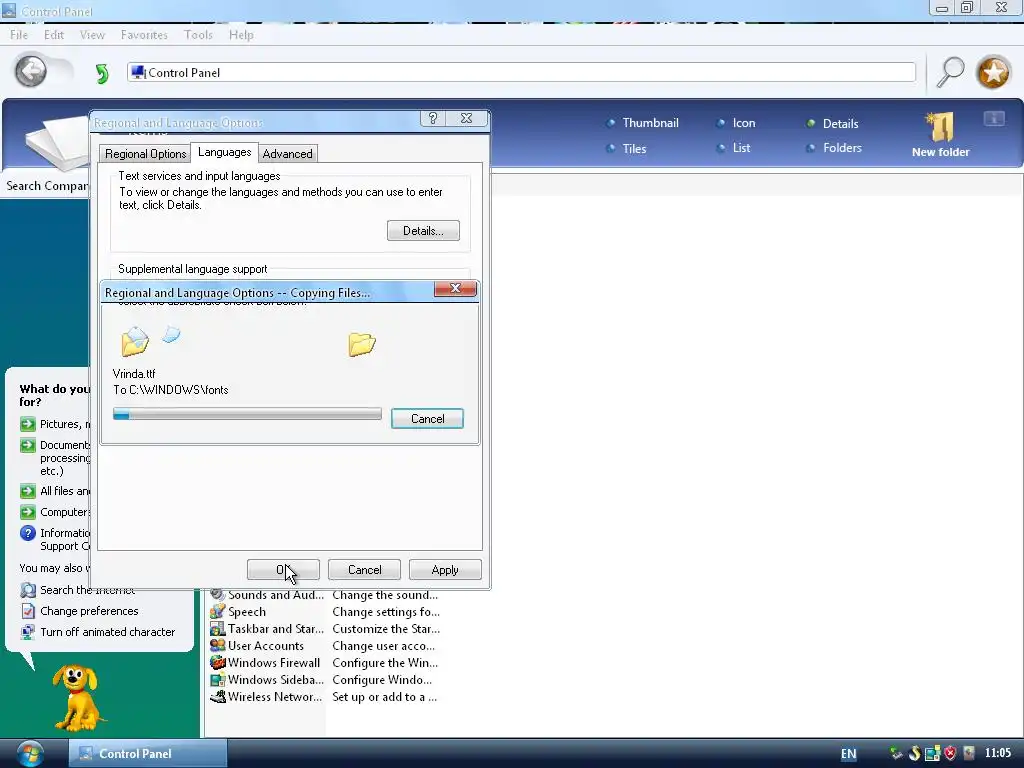Click the green arrow beside All files option

tap(27, 491)
